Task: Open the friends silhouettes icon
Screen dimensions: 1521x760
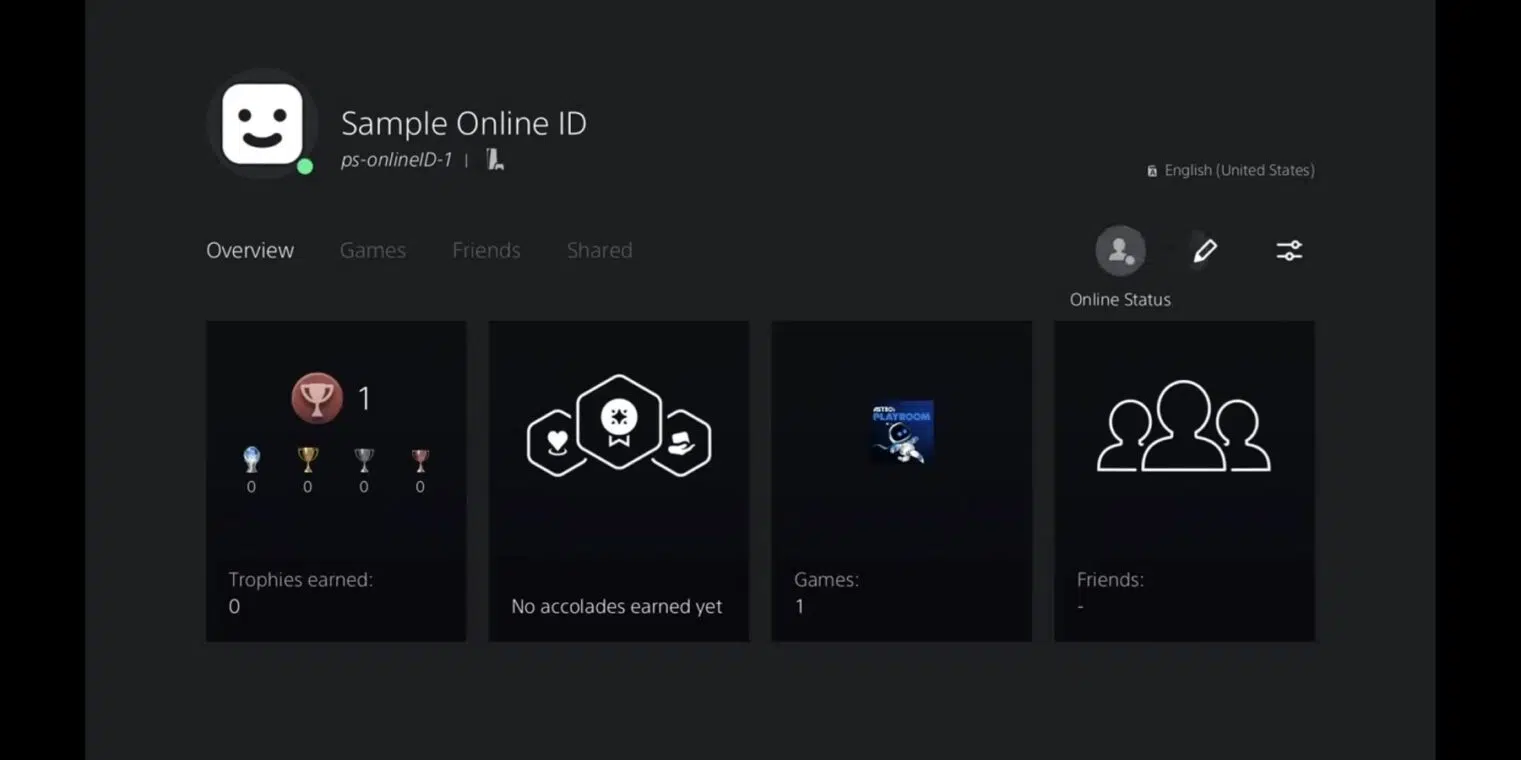Action: [1183, 427]
